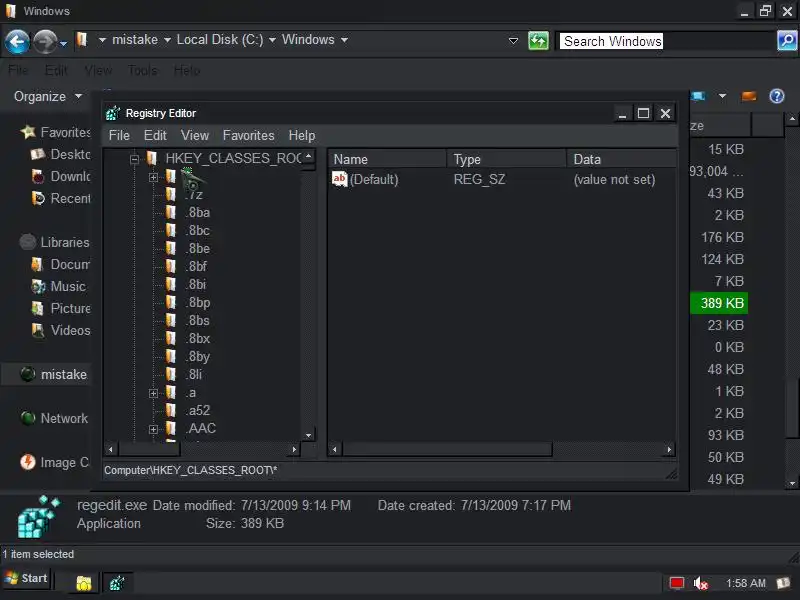Expand the first subkey under HKEY_CLASSES_ROOT
Screen dimensions: 800x600
[x=153, y=177]
